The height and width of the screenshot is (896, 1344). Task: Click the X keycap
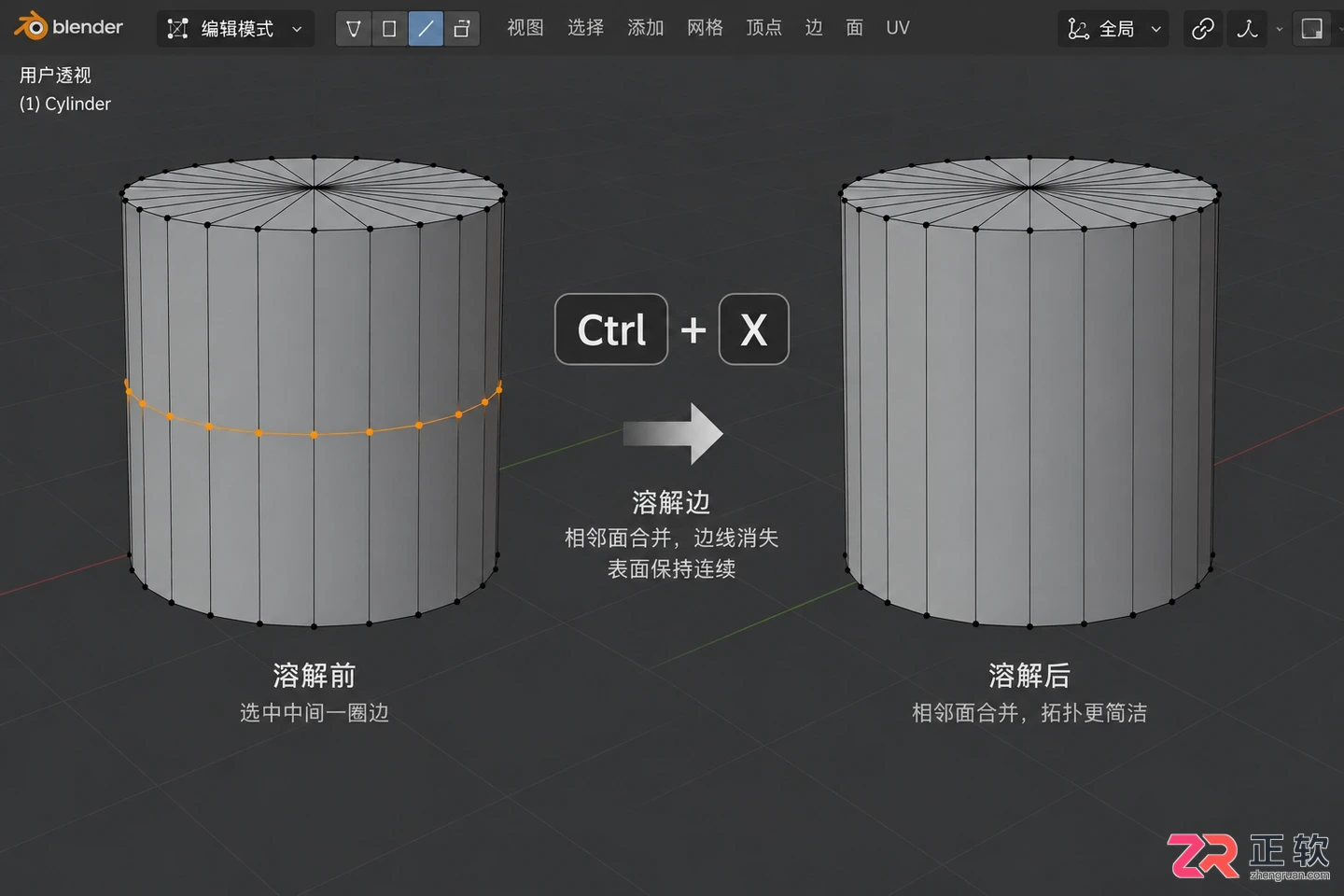point(754,329)
